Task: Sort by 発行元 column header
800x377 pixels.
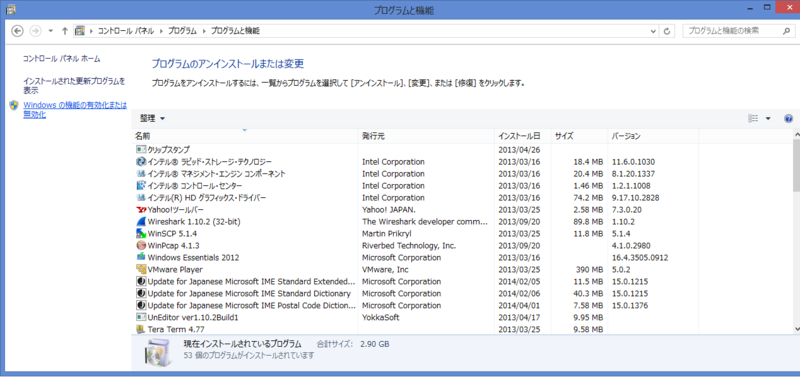Action: 427,136
